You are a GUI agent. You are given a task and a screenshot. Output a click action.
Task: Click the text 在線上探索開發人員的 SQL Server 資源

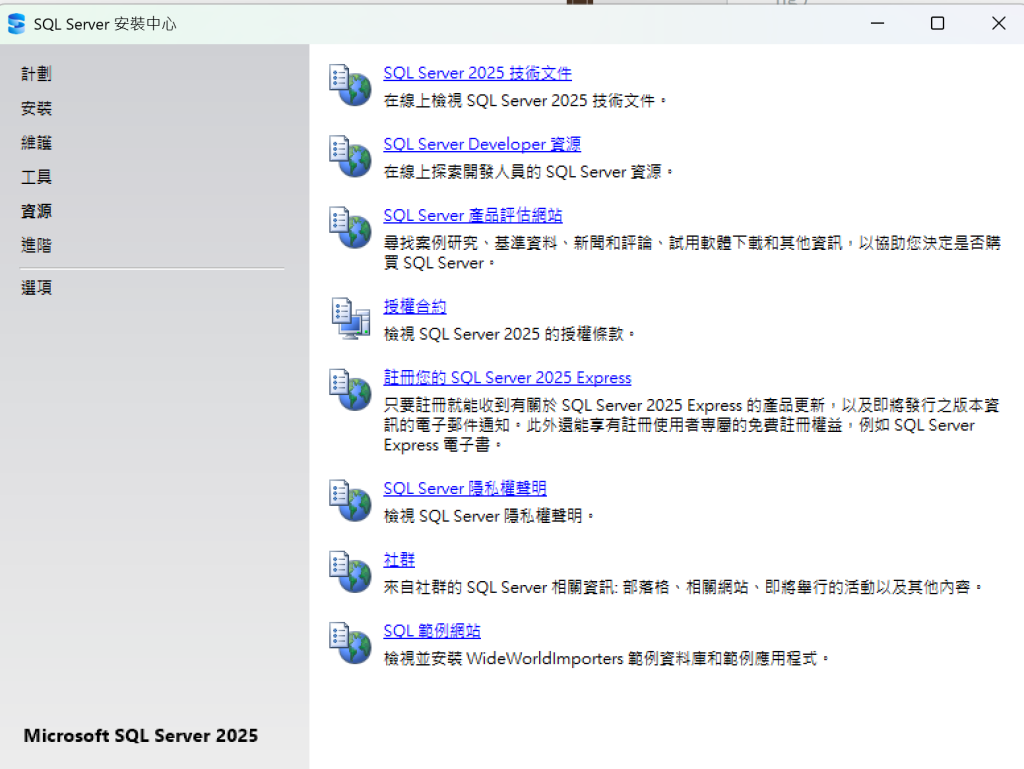tap(528, 172)
